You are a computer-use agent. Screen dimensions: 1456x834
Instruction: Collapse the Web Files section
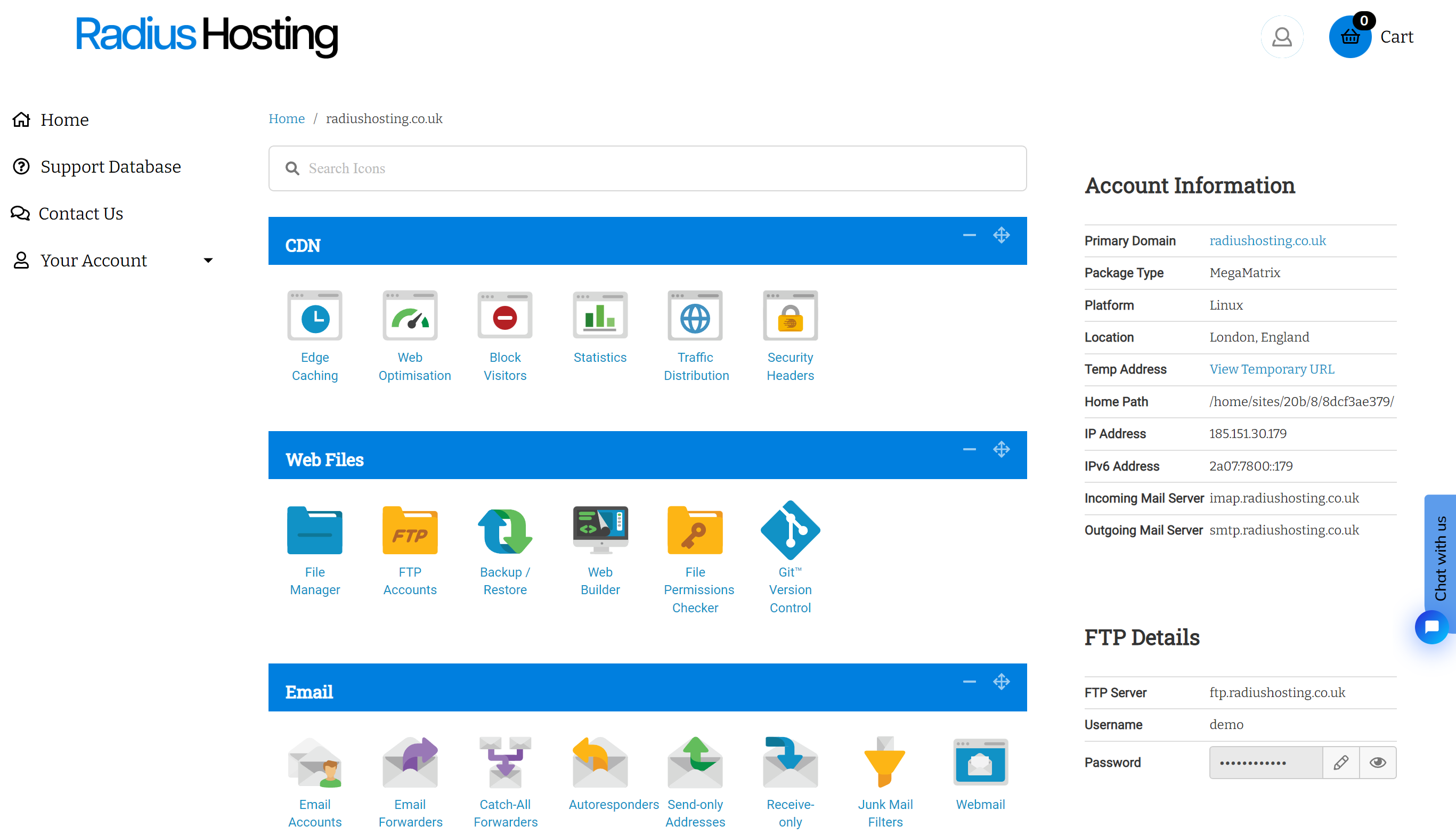coord(969,450)
